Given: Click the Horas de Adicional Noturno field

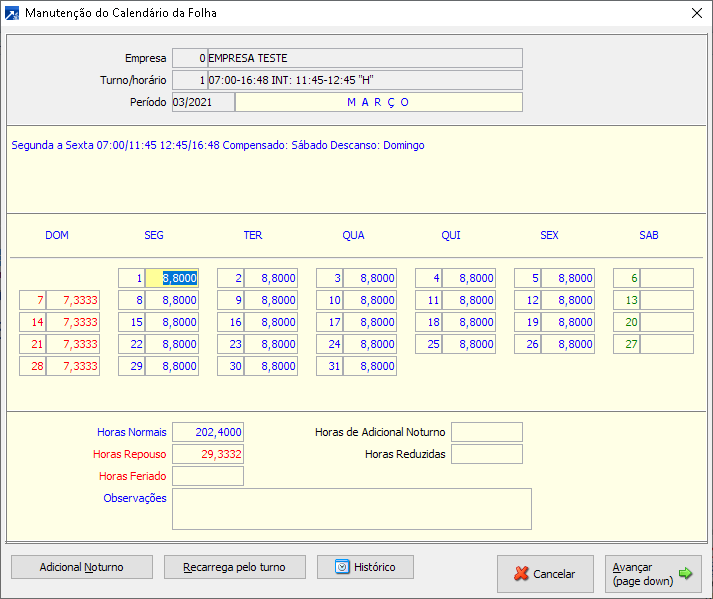Looking at the screenshot, I should (x=486, y=432).
